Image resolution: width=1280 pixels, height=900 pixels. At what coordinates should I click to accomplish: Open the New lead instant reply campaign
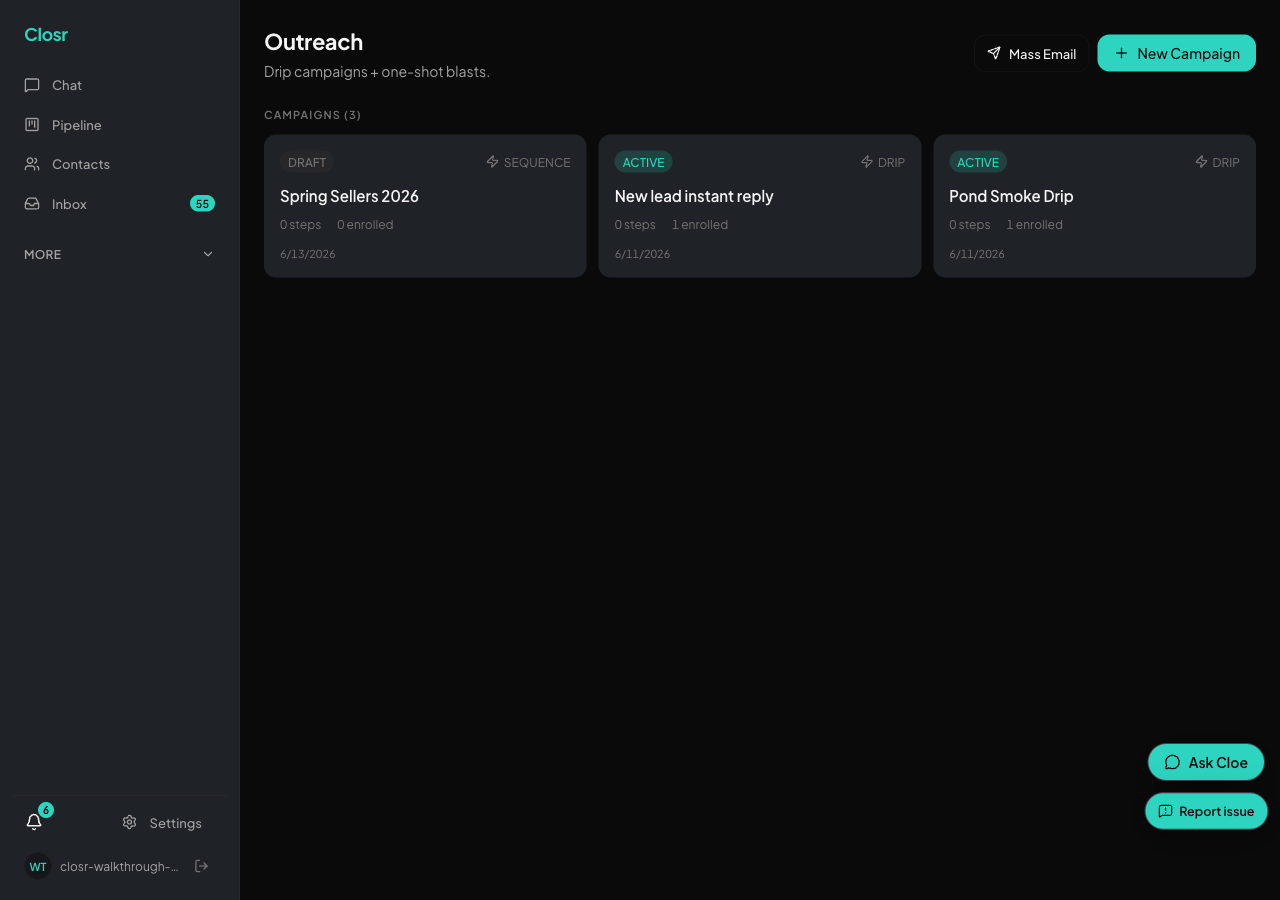[760, 206]
